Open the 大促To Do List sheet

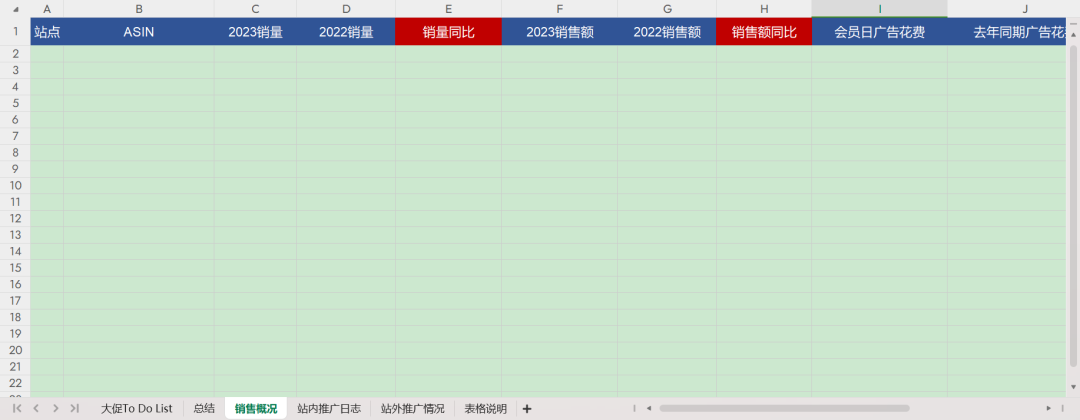[136, 409]
